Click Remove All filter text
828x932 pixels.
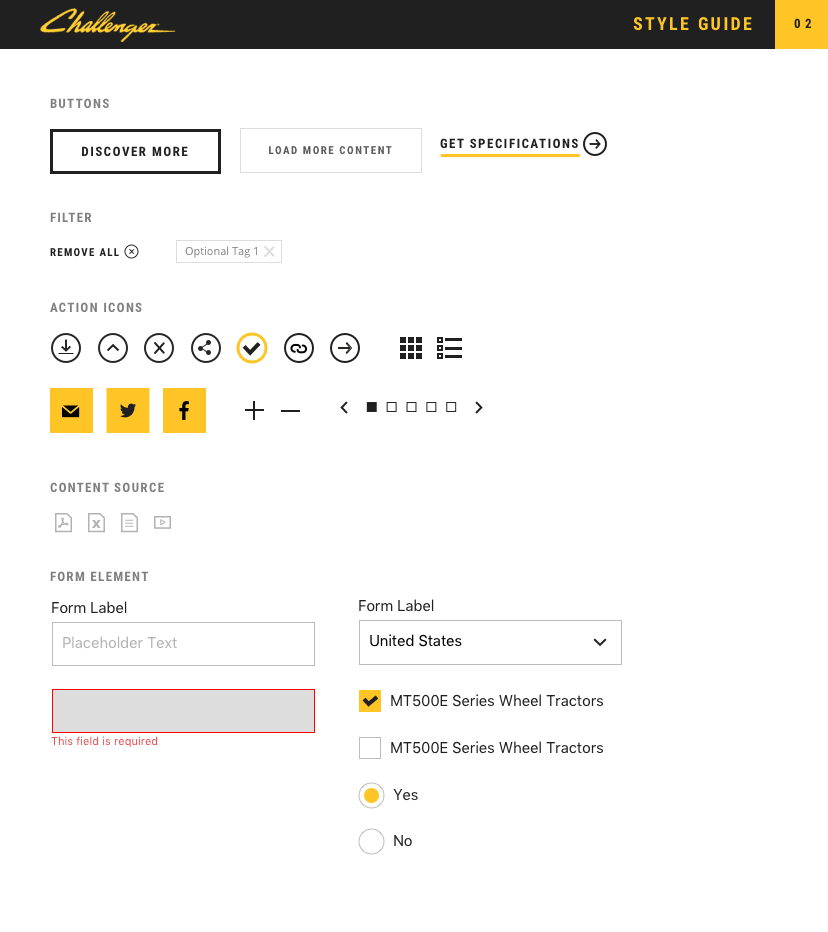[84, 252]
